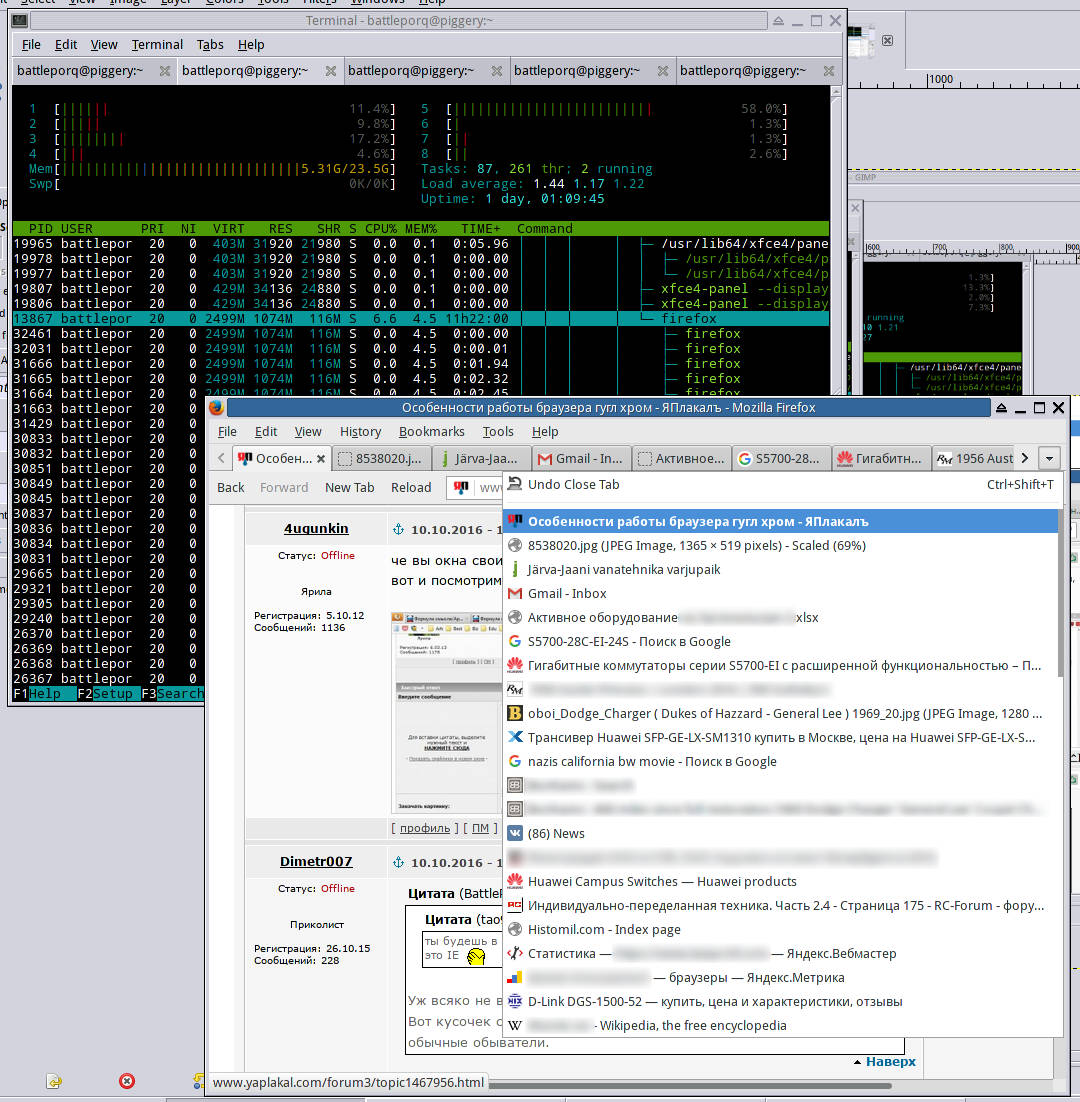Click the RC-Forum icon in tab list
This screenshot has width=1080, height=1102.
point(515,905)
